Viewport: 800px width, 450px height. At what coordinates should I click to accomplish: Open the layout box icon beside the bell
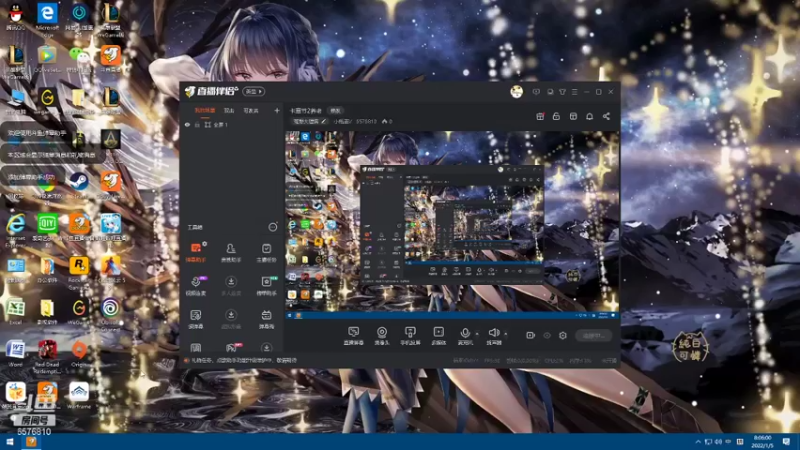(573, 116)
